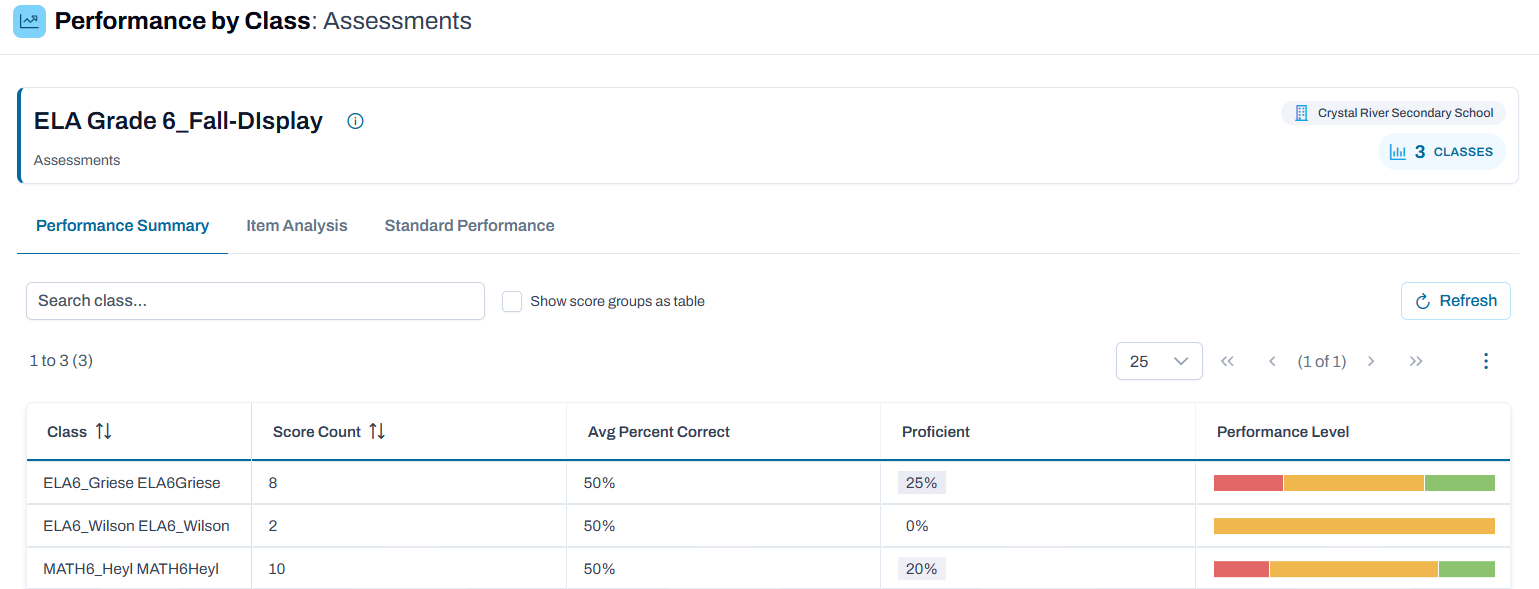Screen dimensions: 1539x589
Task: Enable Show score groups as table
Action: point(512,301)
